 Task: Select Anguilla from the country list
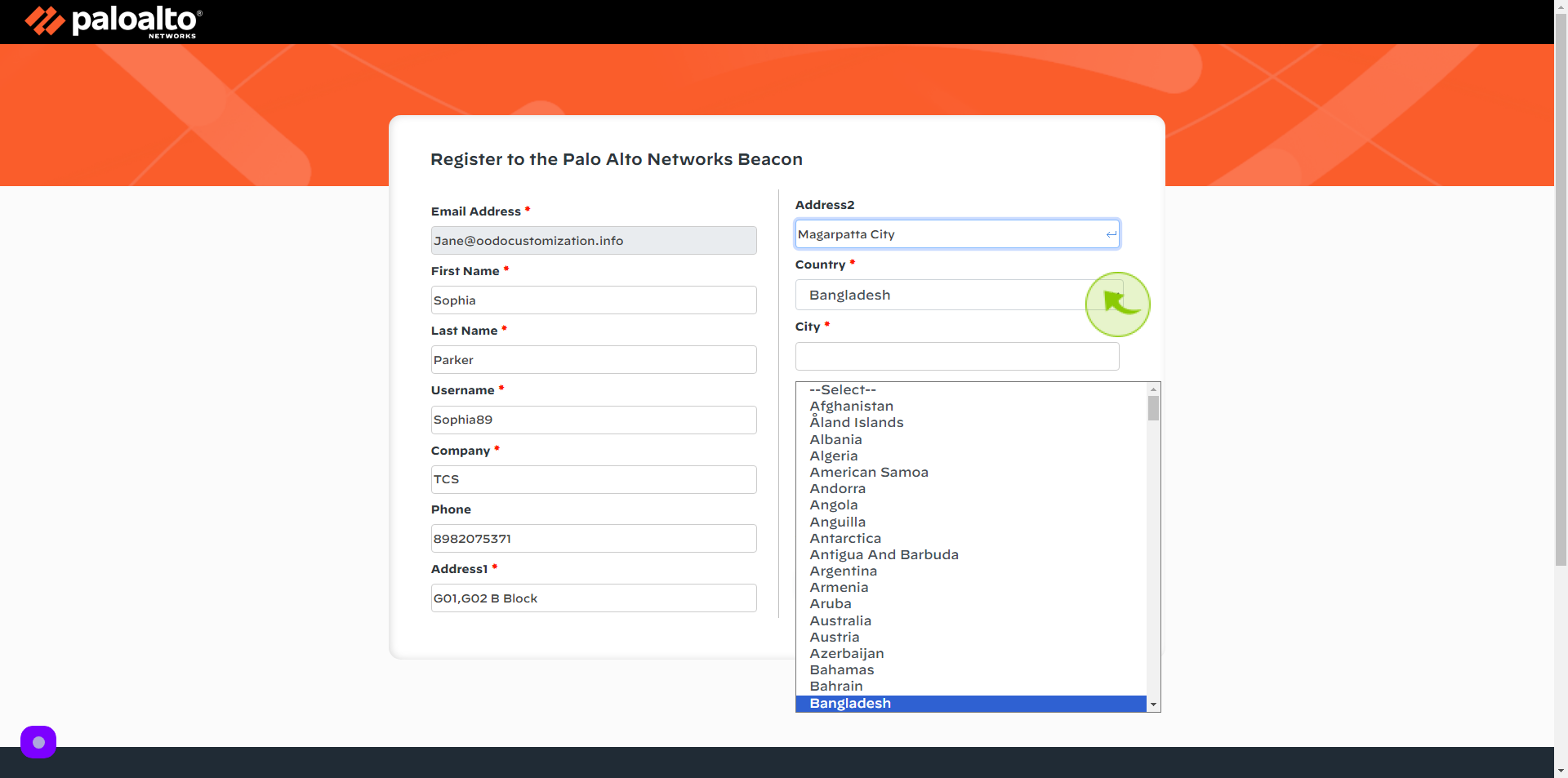tap(971, 522)
